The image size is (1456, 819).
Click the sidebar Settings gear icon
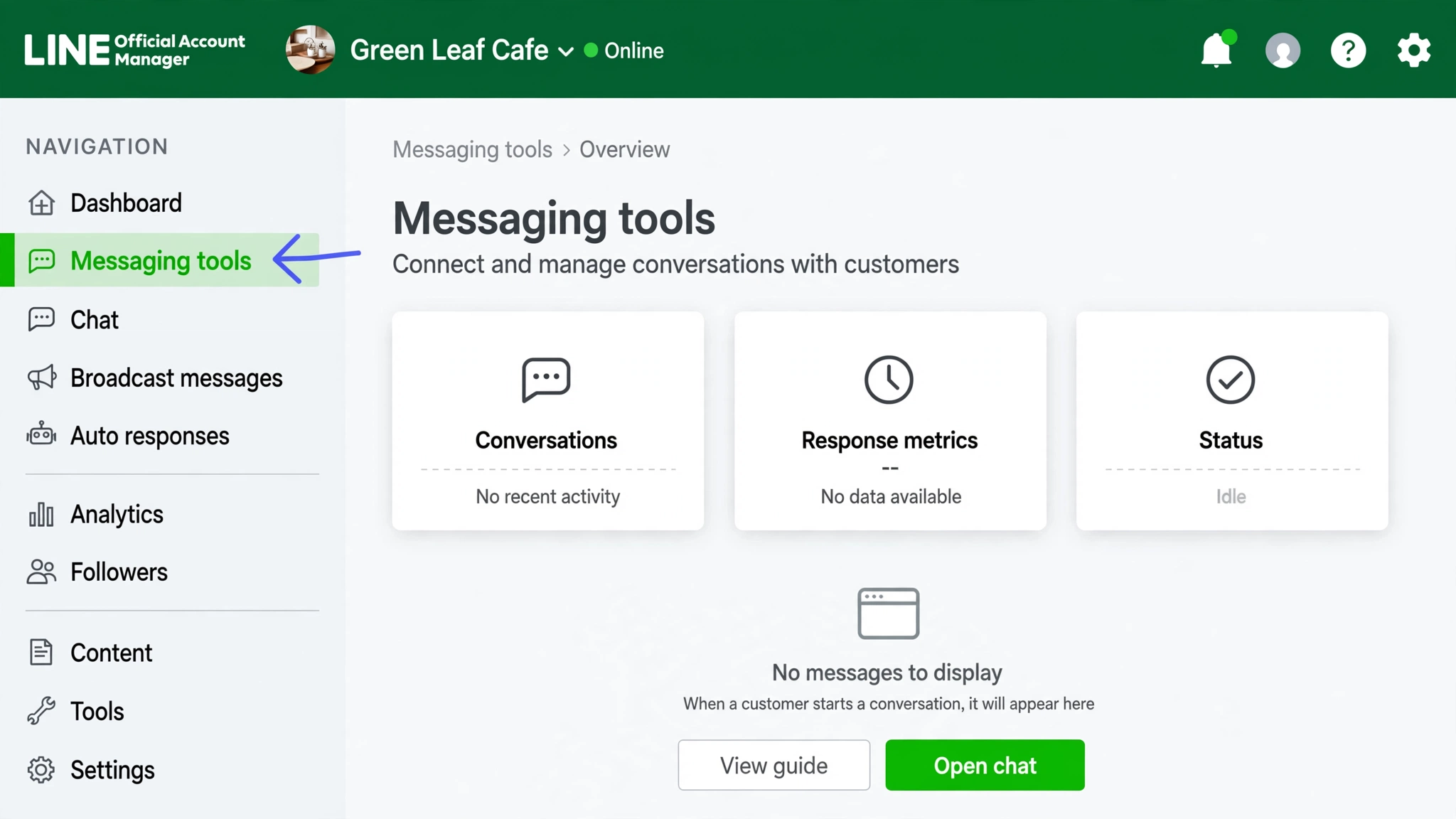coord(41,769)
